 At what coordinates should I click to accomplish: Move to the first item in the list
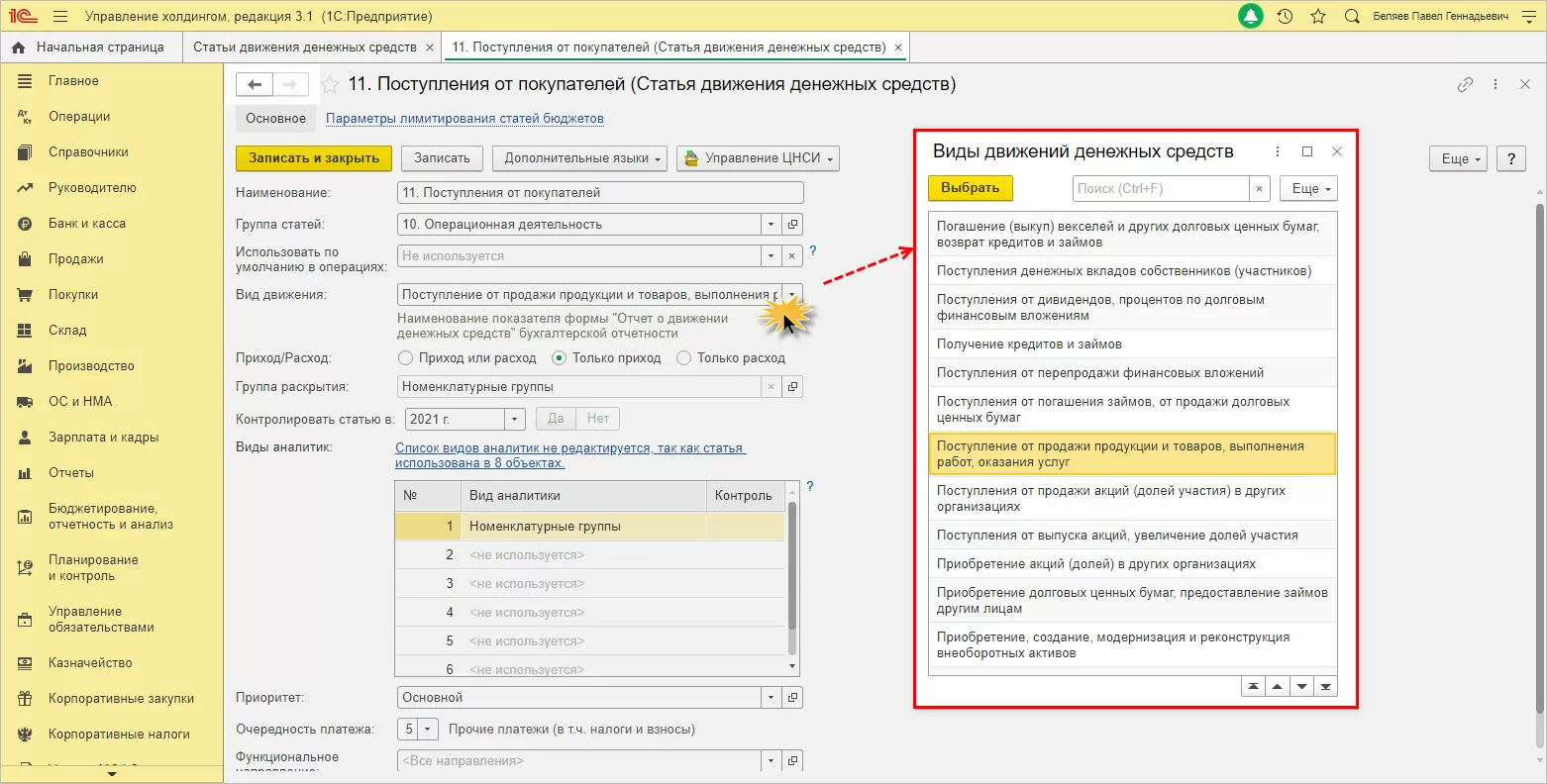1254,686
